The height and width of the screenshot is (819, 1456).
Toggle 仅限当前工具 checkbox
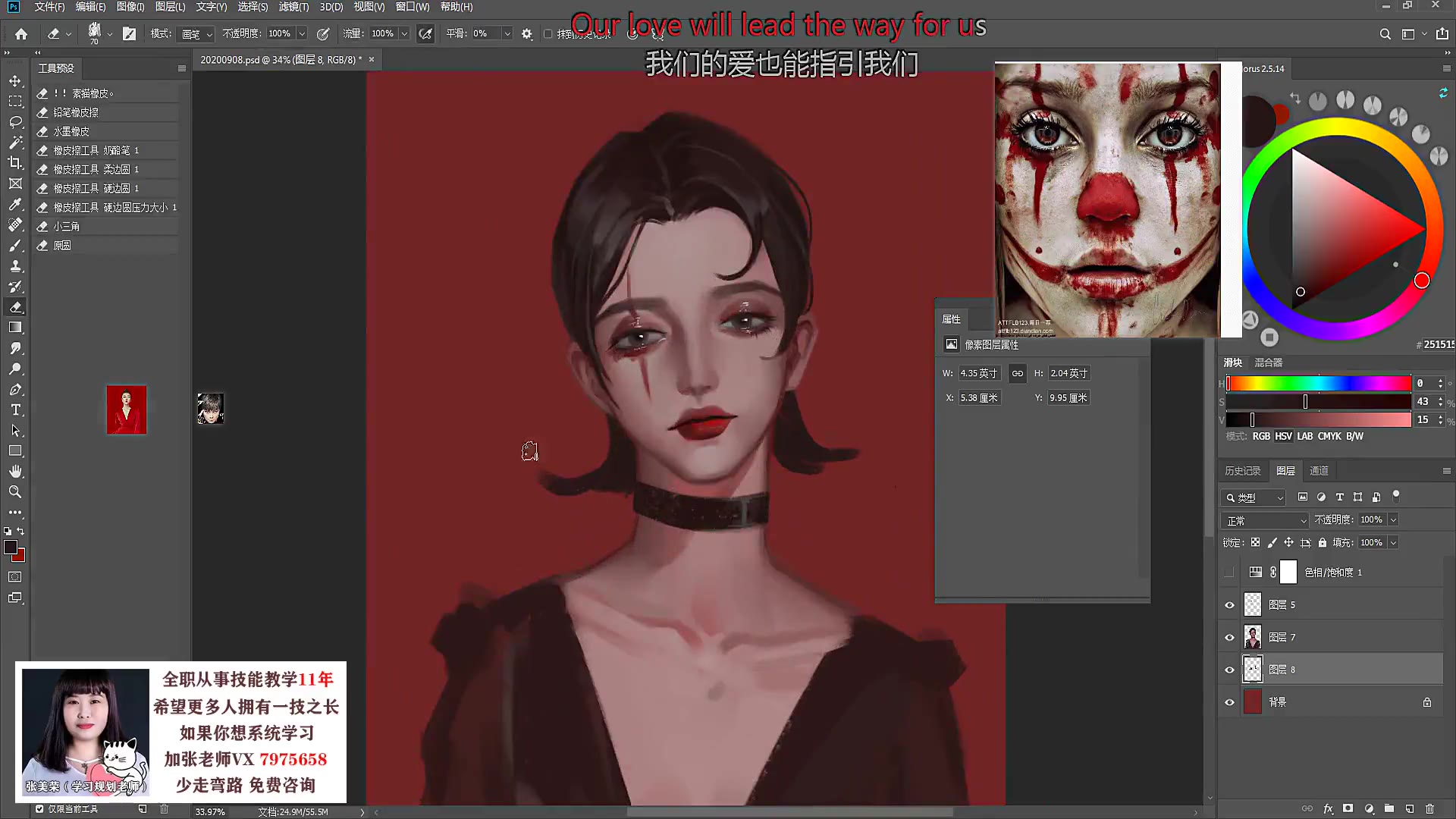39,809
